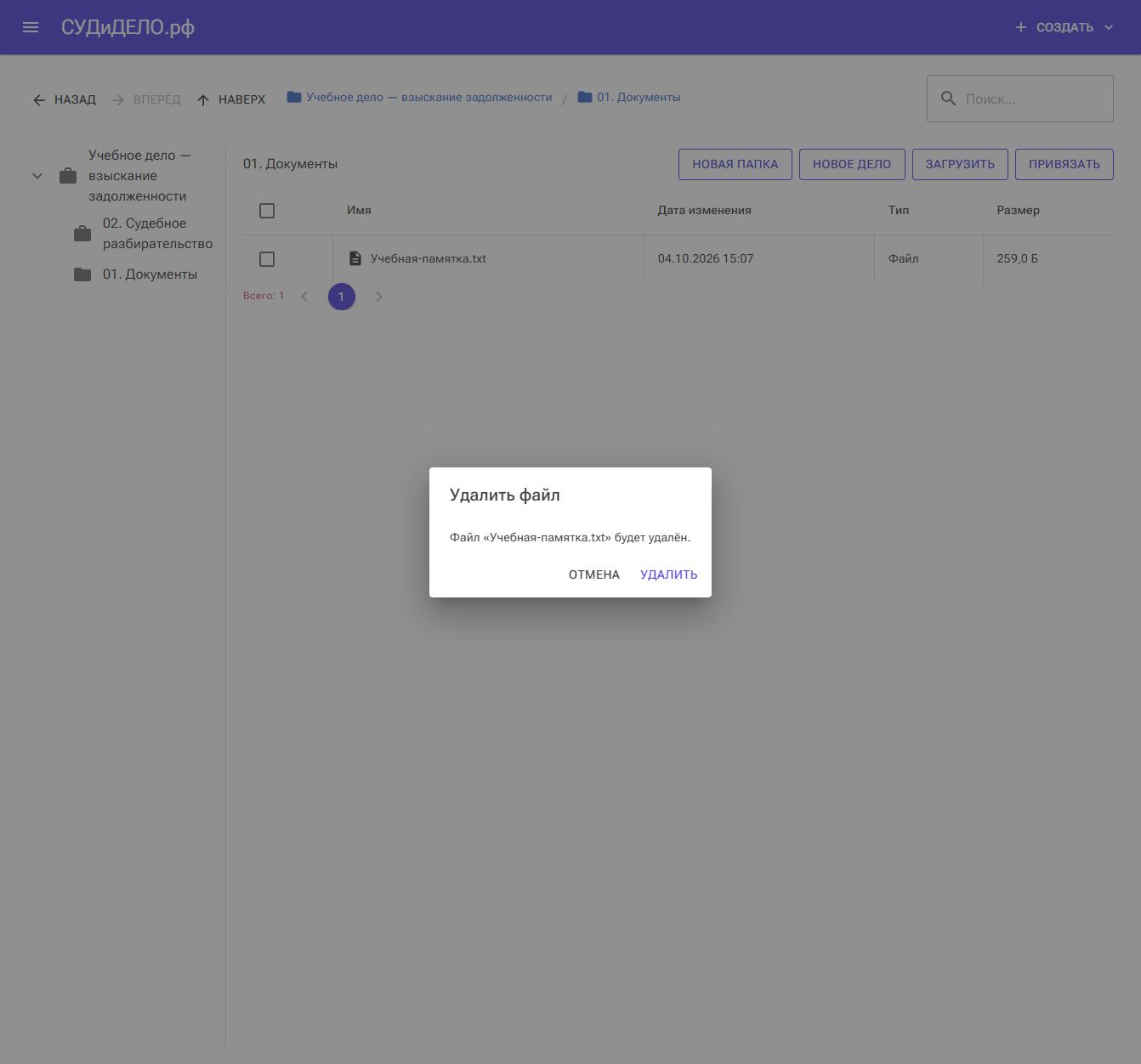Image resolution: width=1141 pixels, height=1064 pixels.
Task: Collapse the Учебное дело tree node chevron
Action: 37,176
